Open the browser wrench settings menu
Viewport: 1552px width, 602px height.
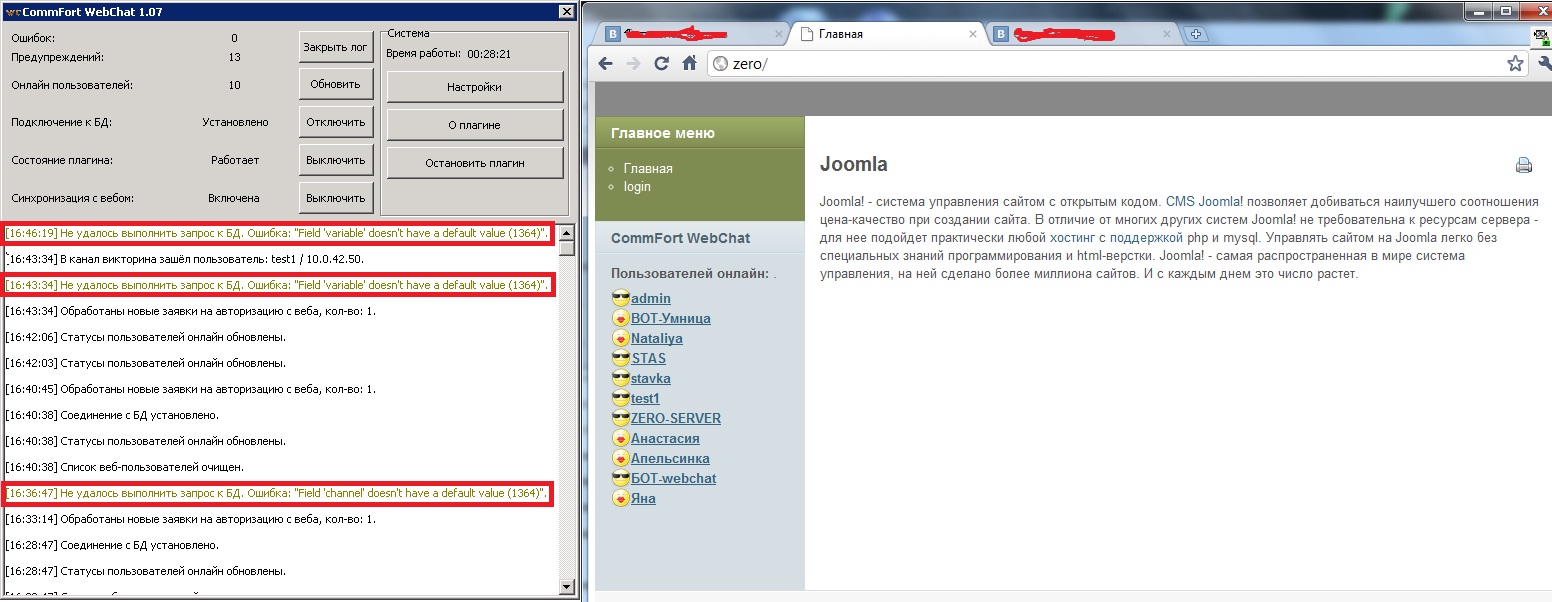click(x=1544, y=64)
